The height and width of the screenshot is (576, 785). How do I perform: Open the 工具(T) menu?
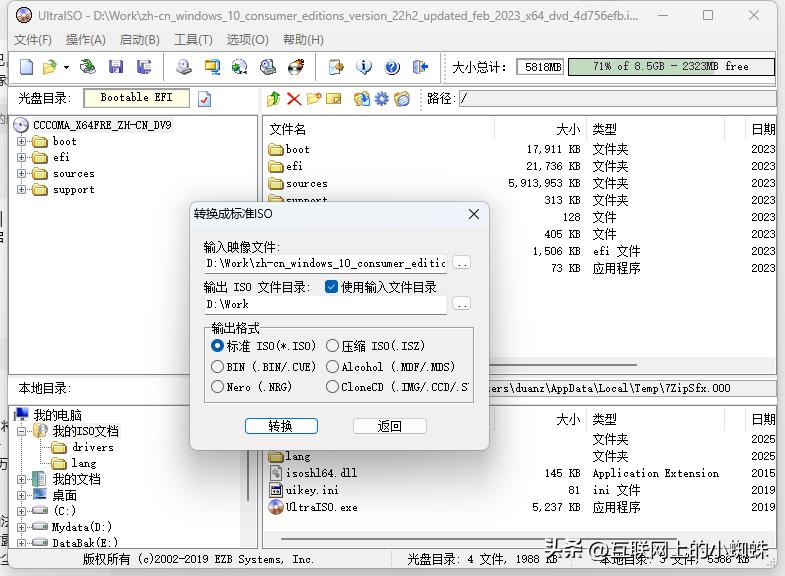click(x=193, y=40)
